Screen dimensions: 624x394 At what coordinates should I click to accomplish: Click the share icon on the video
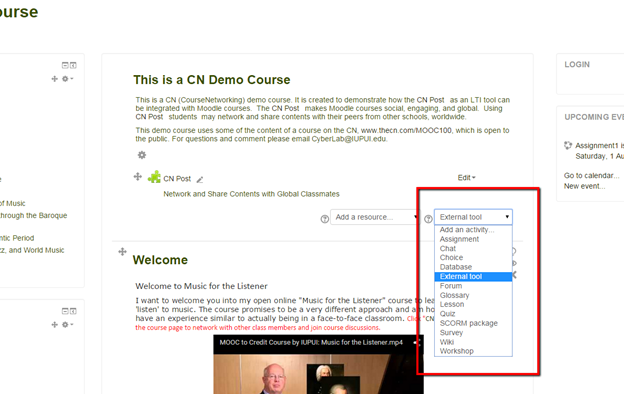tap(417, 342)
